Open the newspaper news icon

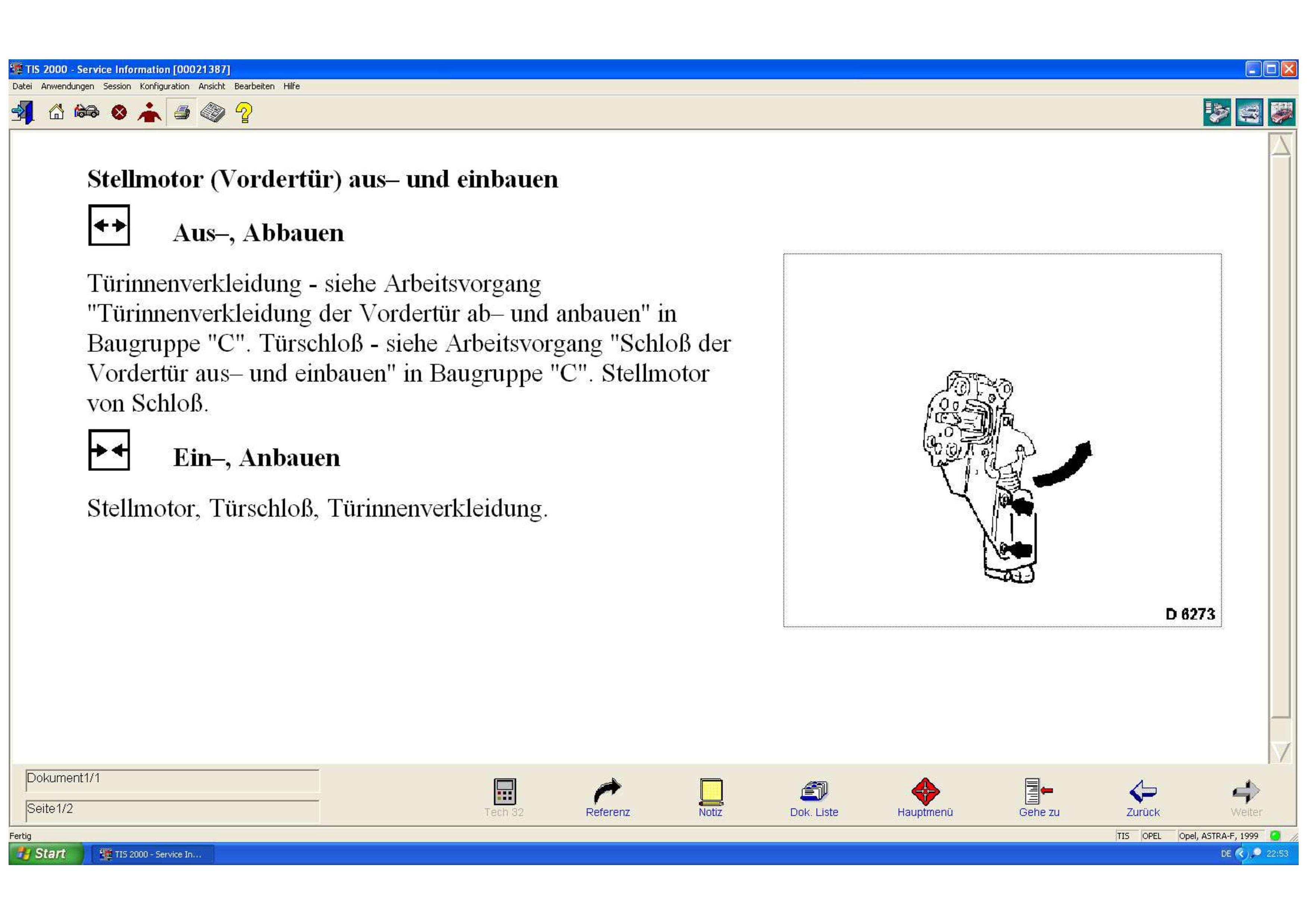[x=213, y=113]
